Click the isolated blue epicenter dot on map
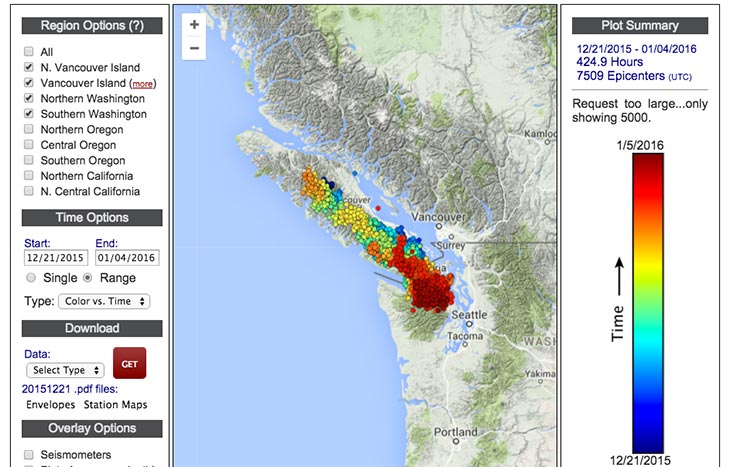This screenshot has height=467, width=730. tap(355, 173)
